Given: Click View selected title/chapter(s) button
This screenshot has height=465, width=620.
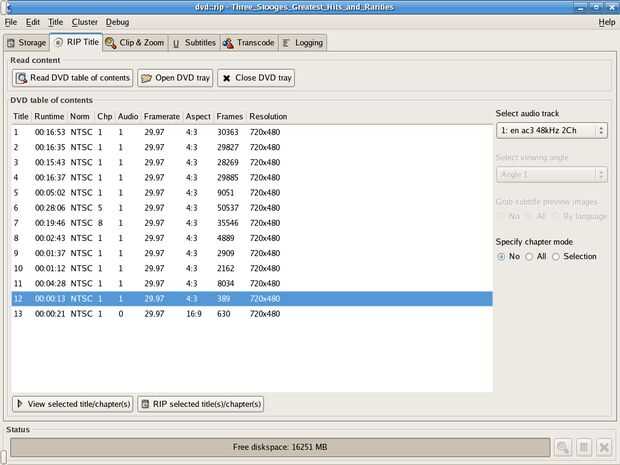Looking at the screenshot, I should coord(73,404).
